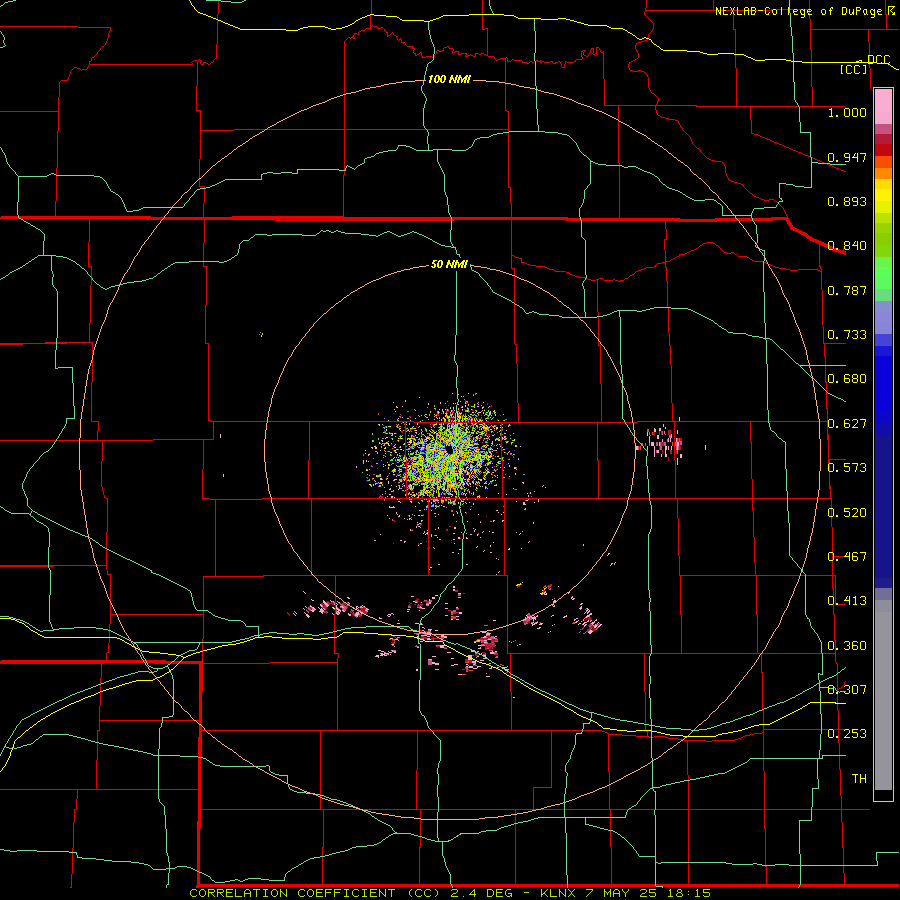Select the 0.947 legend value
Viewport: 900px width, 900px height.
point(847,157)
